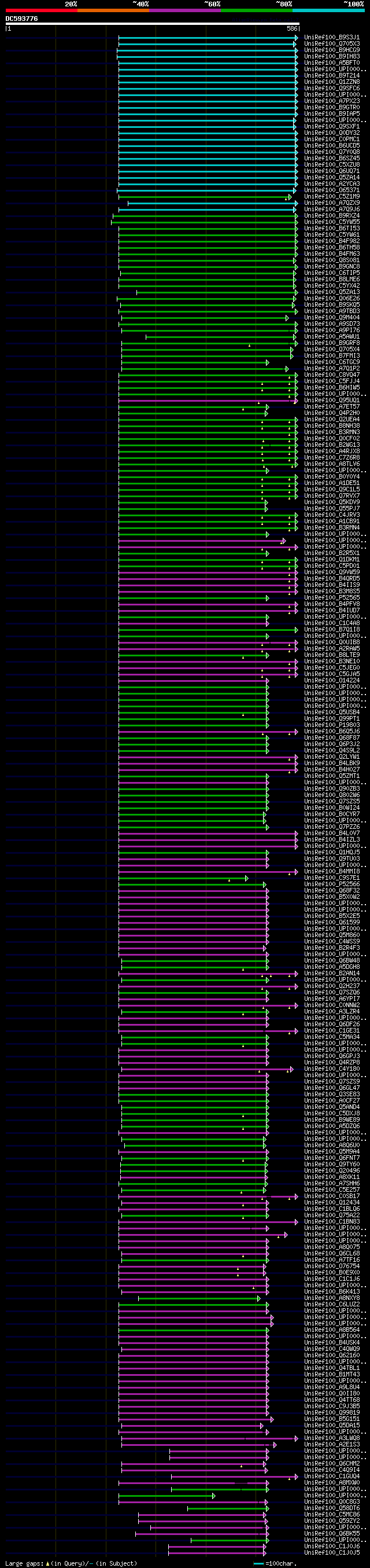Click the green alignment bar for UniRef100_B9RXZ4

coord(205,215)
